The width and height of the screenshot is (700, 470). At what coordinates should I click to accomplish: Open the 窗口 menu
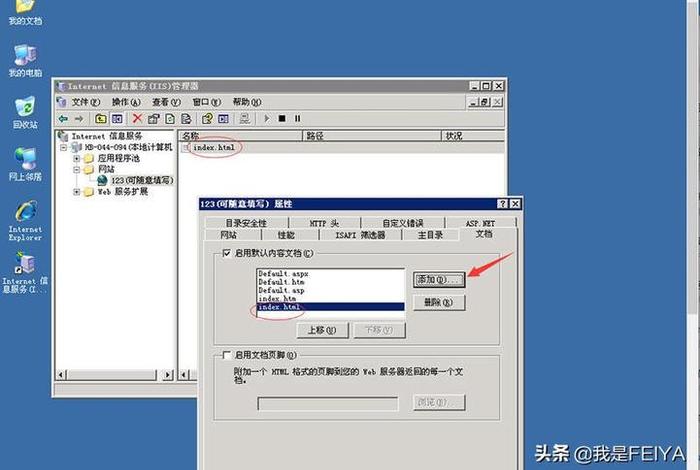pos(206,102)
